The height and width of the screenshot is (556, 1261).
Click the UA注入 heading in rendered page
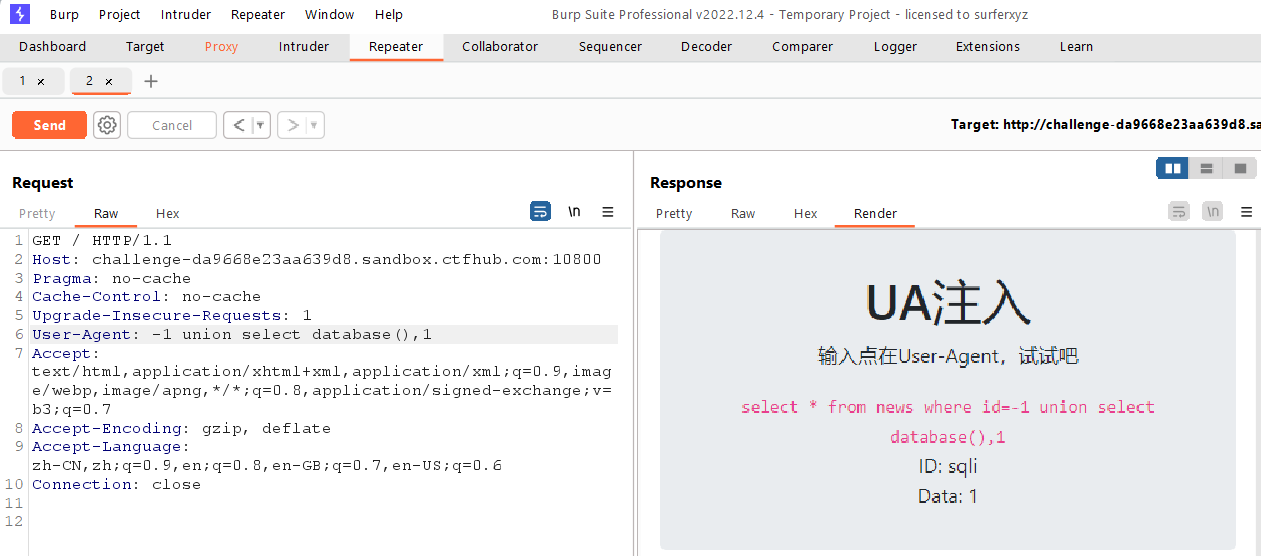947,302
